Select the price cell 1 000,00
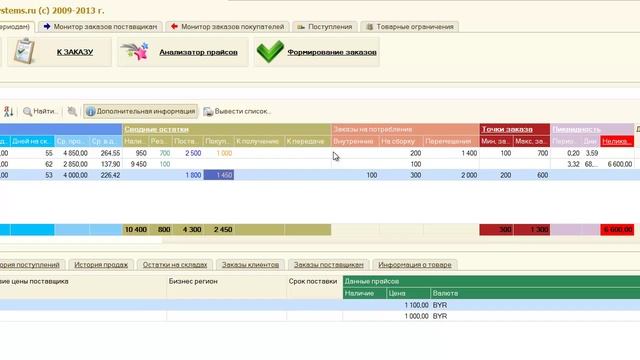The height and width of the screenshot is (360, 640). click(x=408, y=316)
